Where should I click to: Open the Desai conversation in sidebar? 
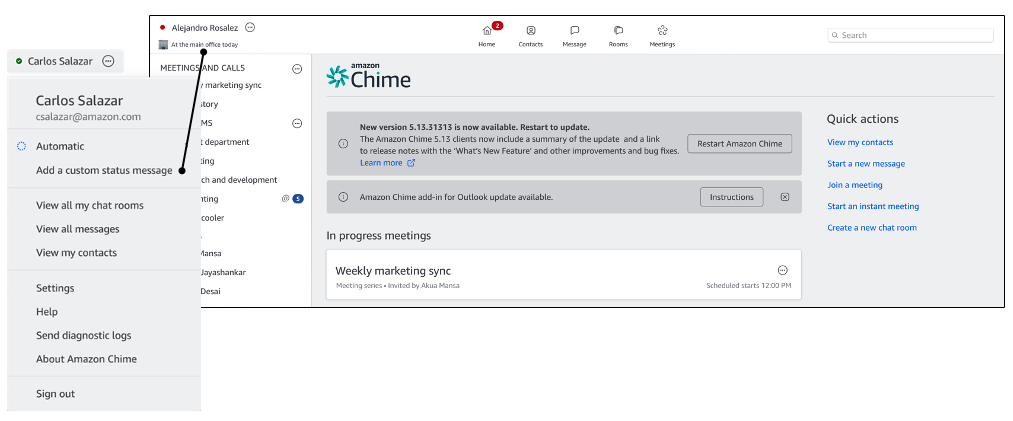click(x=211, y=291)
